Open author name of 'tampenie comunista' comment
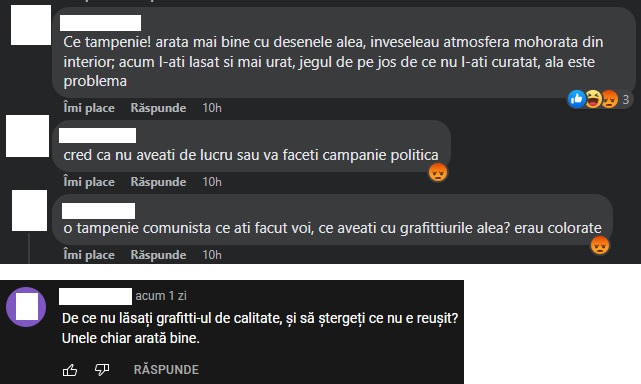641x384 pixels. tap(99, 211)
